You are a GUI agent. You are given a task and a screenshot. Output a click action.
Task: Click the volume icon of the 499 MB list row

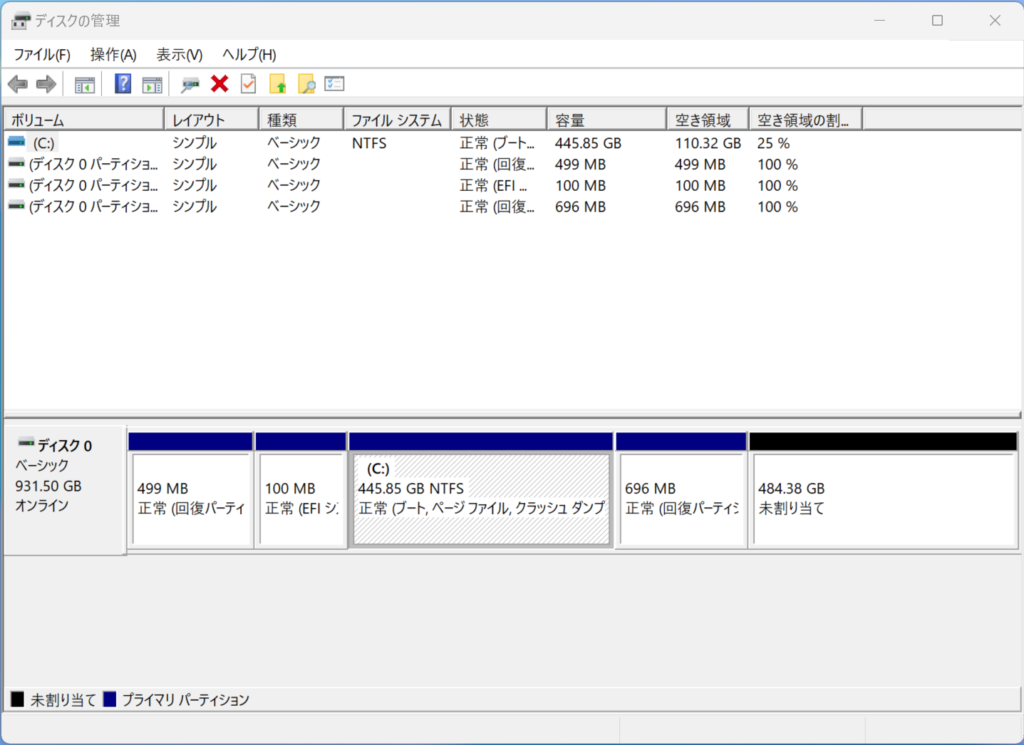click(x=16, y=163)
